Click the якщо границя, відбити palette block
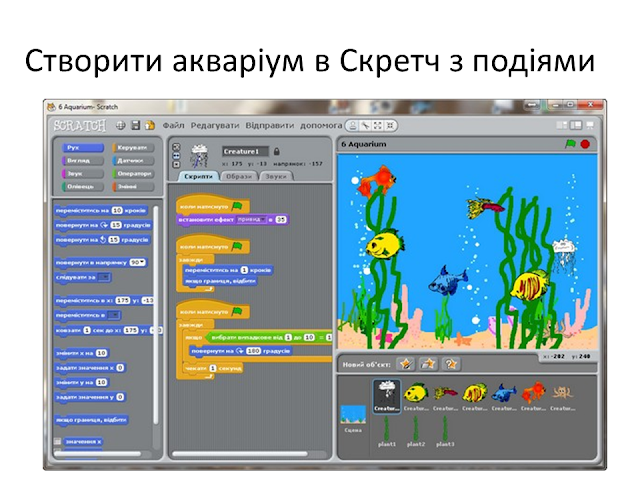The image size is (640, 480). (92, 420)
